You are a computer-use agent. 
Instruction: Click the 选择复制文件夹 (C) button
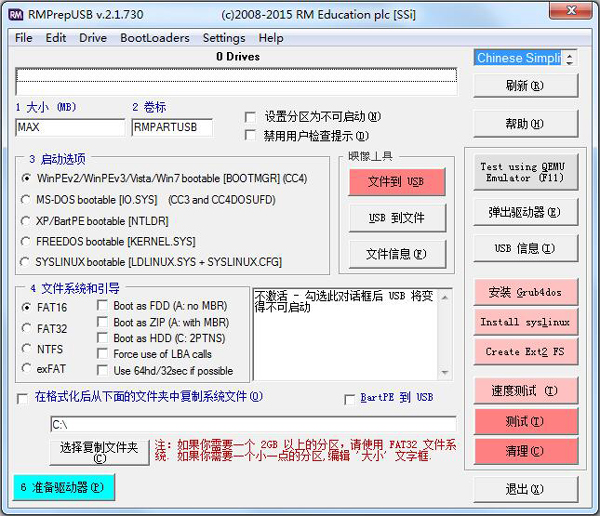pyautogui.click(x=99, y=452)
